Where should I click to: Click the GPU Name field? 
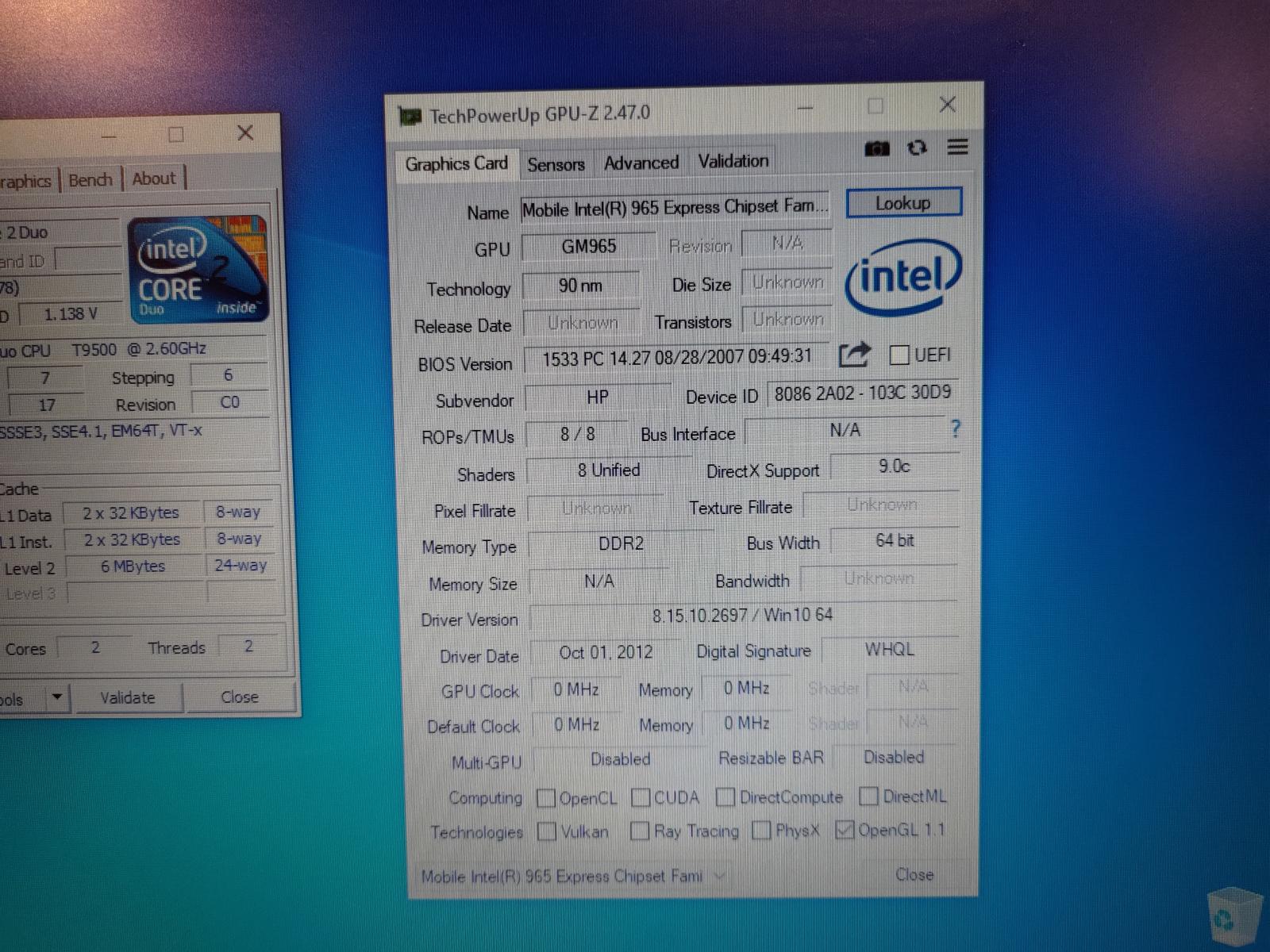(675, 208)
